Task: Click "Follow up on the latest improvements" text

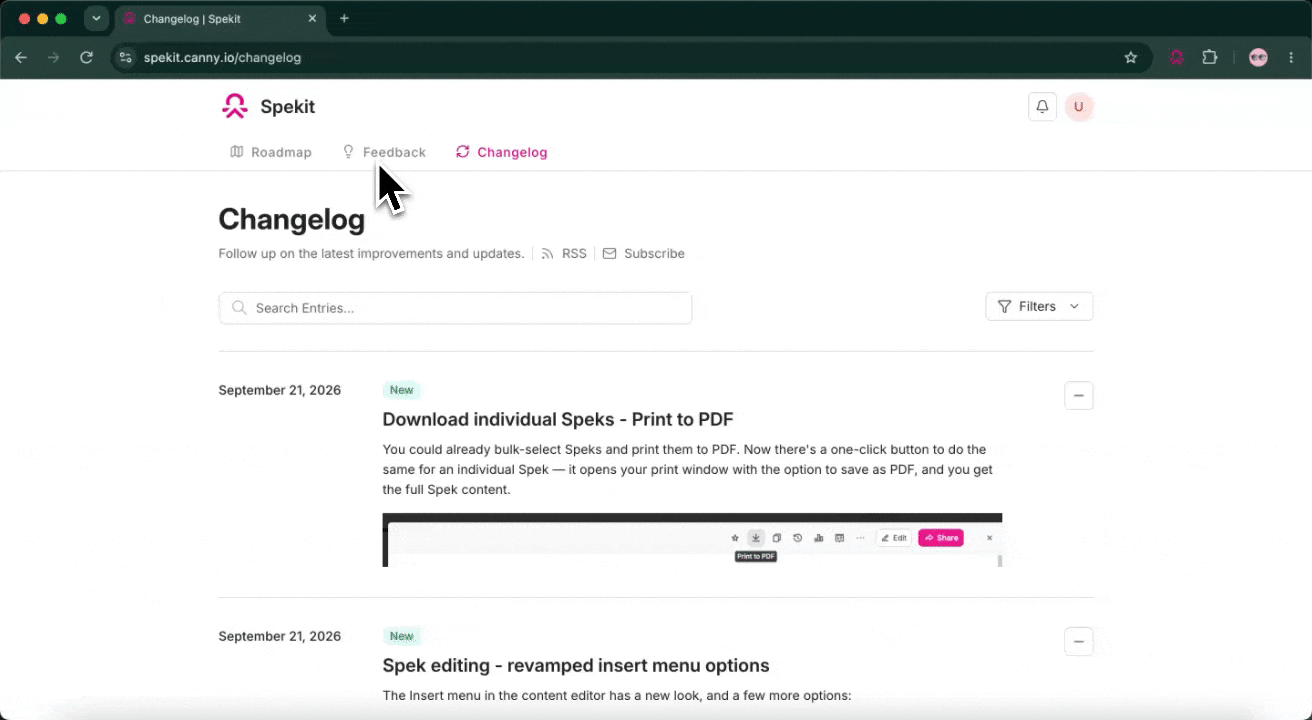Action: (x=371, y=254)
